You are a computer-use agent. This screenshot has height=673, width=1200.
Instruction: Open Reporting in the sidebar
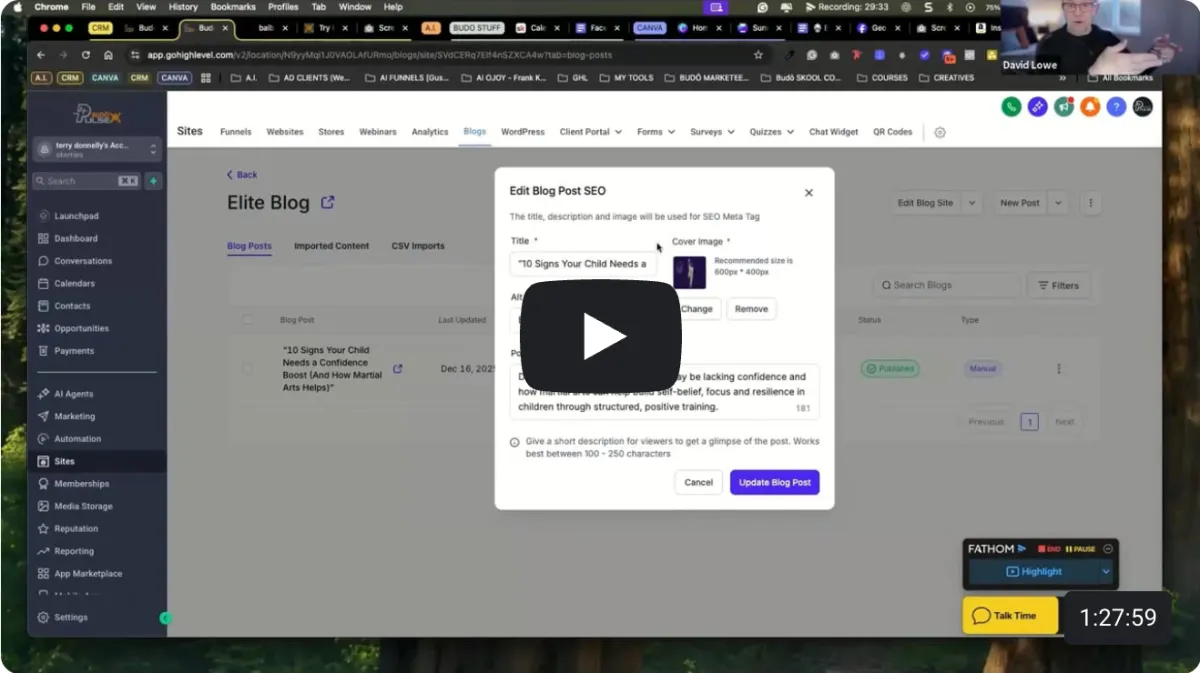coord(74,551)
